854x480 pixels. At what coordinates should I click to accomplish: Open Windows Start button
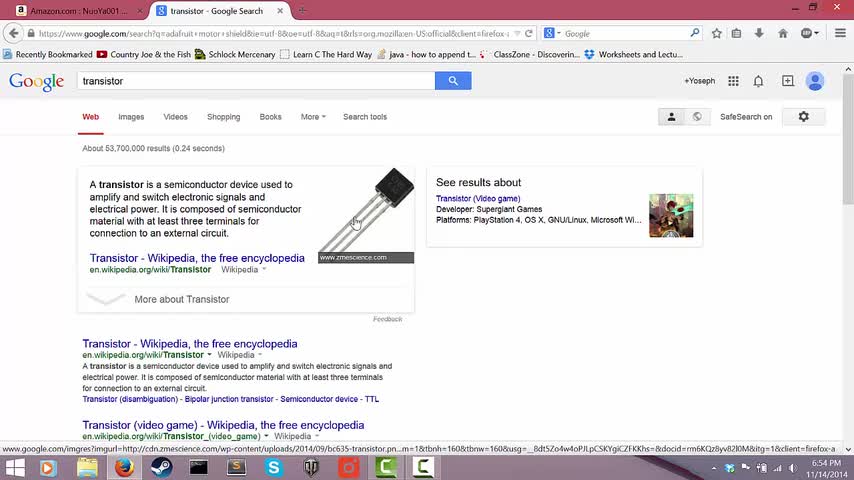15,468
